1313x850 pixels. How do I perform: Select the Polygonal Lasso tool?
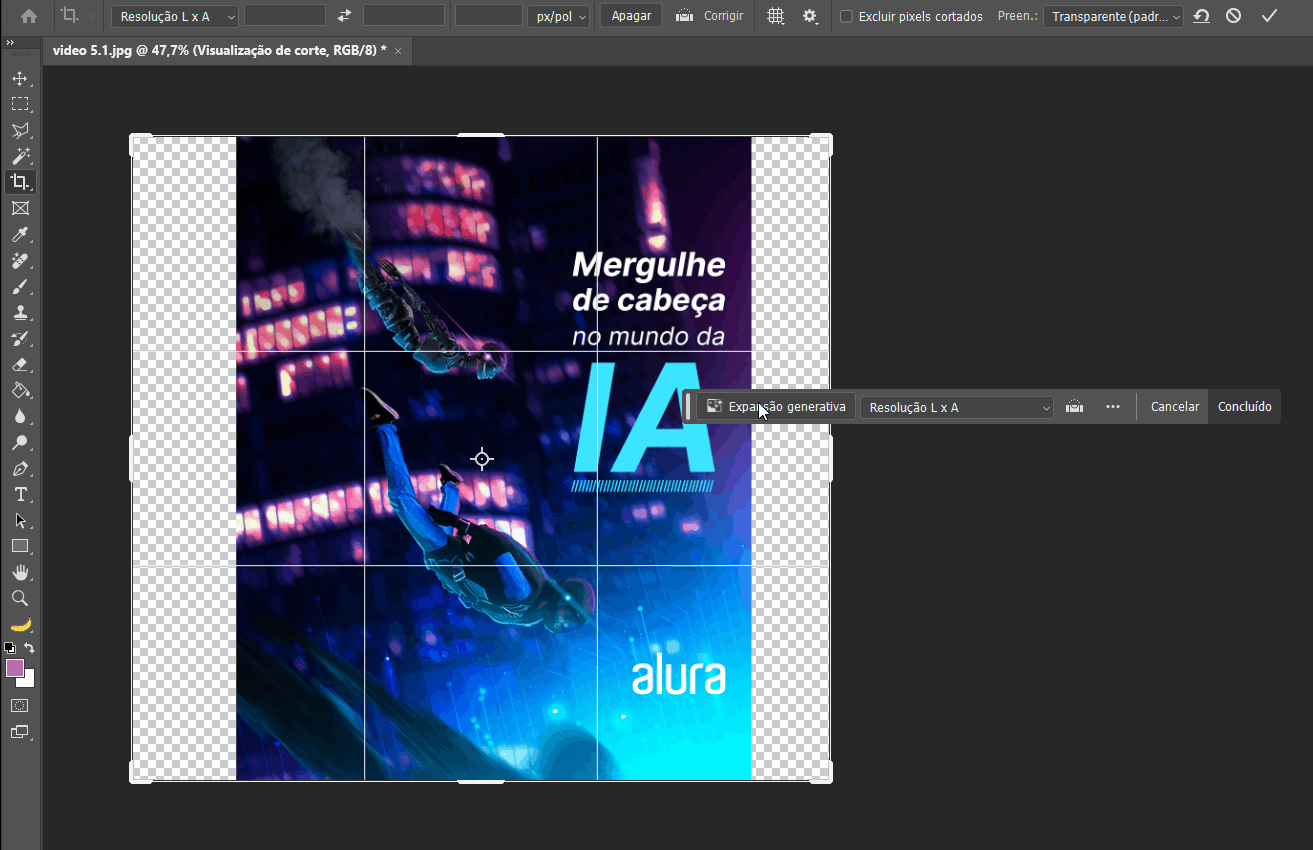[19, 130]
